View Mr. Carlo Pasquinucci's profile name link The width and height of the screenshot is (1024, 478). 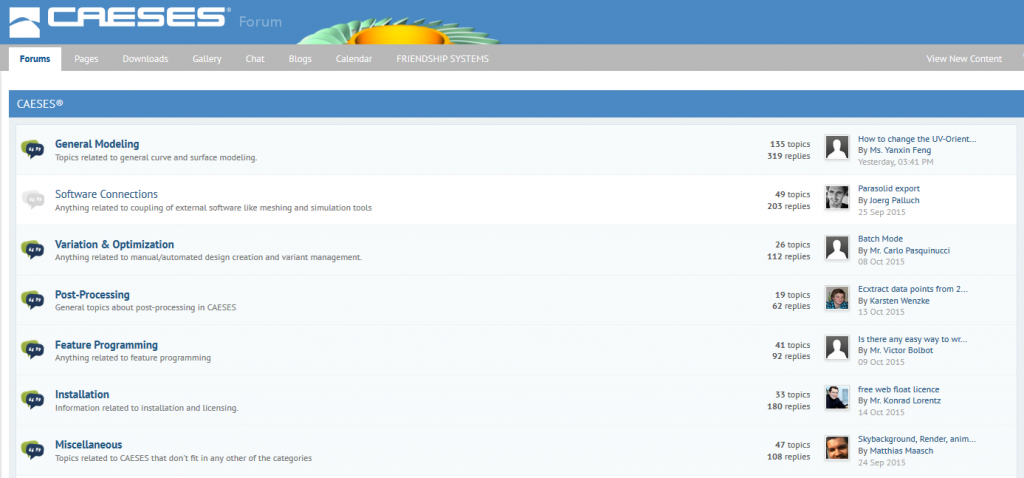tap(910, 250)
